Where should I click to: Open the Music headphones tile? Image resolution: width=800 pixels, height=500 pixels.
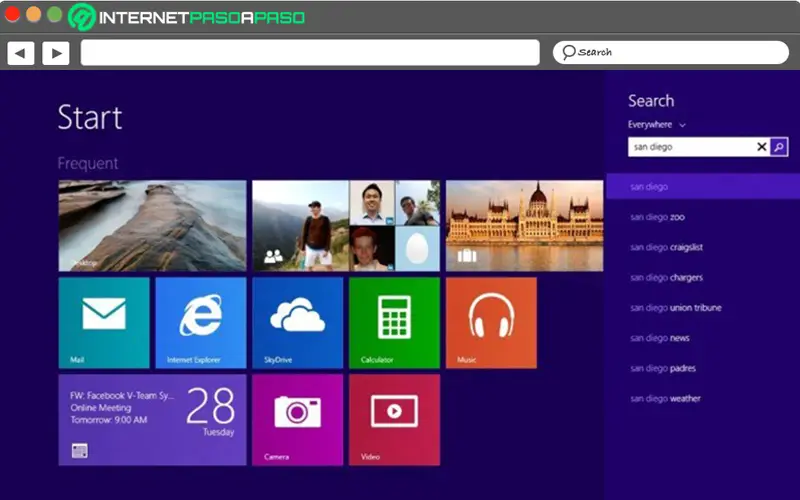click(491, 323)
